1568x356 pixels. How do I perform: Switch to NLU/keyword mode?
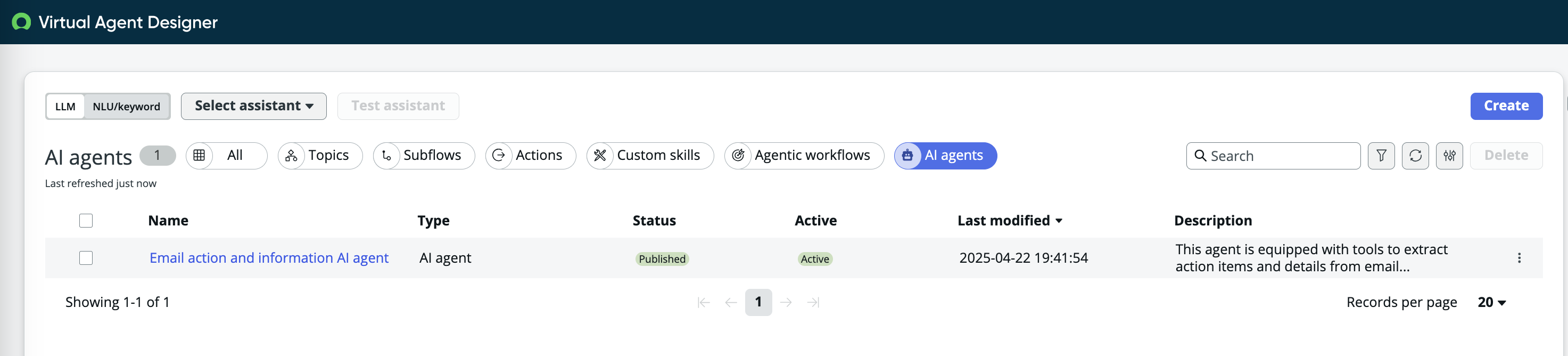click(x=127, y=107)
